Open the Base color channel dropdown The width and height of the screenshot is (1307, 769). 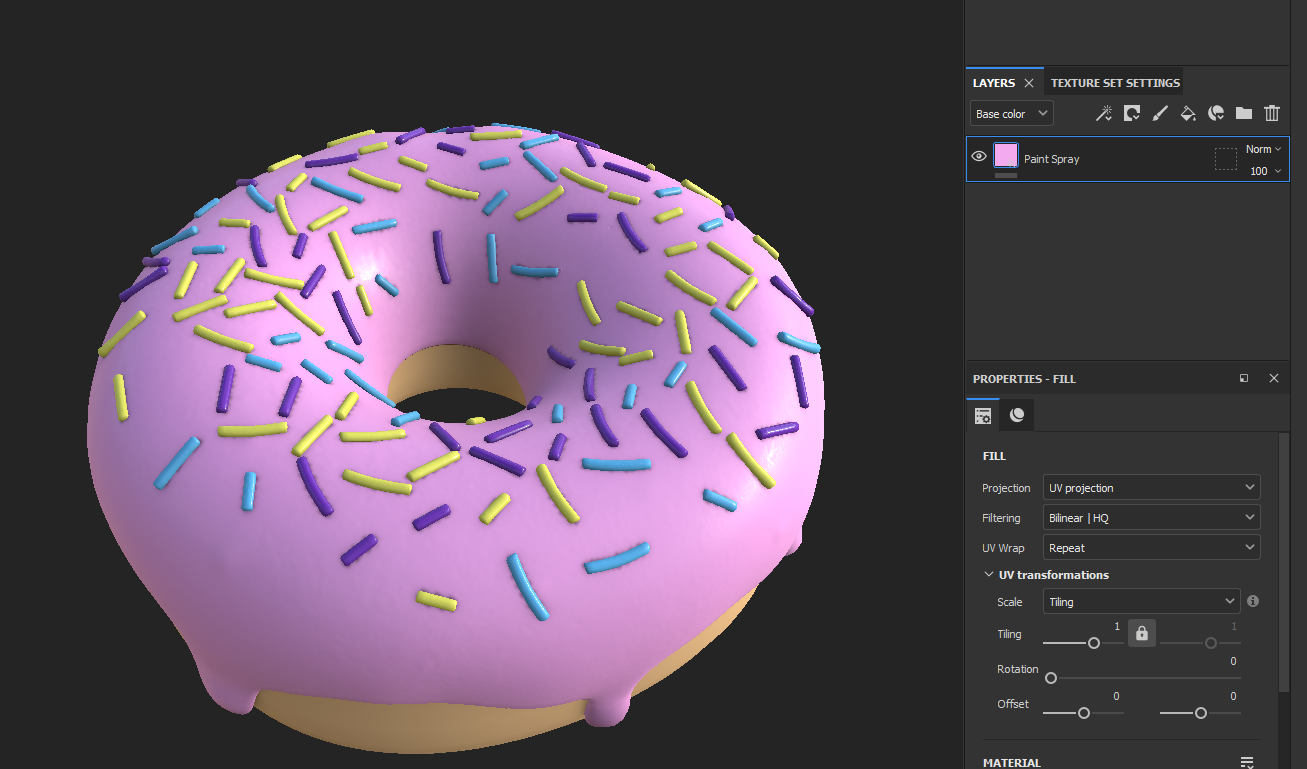[x=1011, y=114]
